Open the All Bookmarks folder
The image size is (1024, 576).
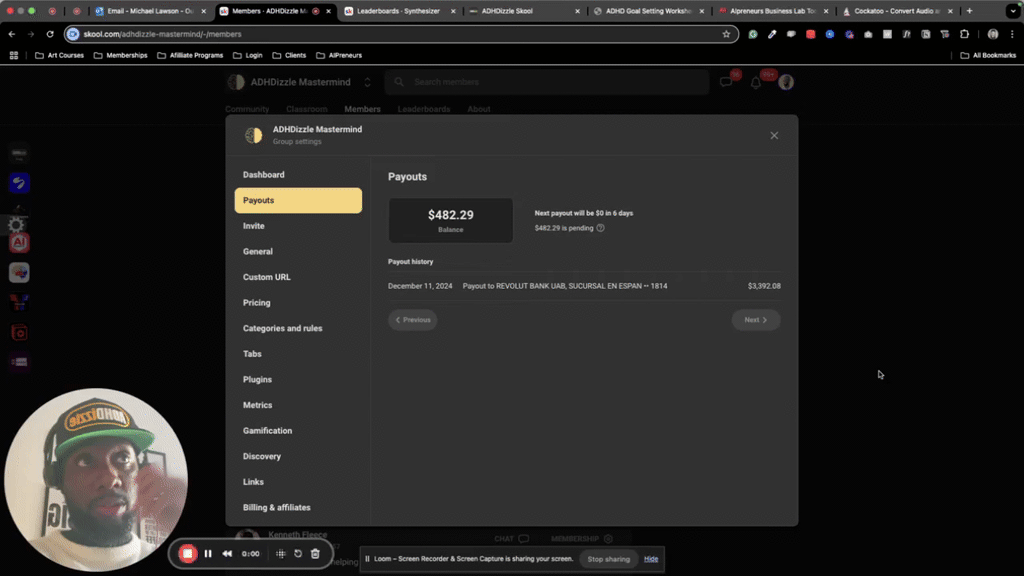click(988, 56)
